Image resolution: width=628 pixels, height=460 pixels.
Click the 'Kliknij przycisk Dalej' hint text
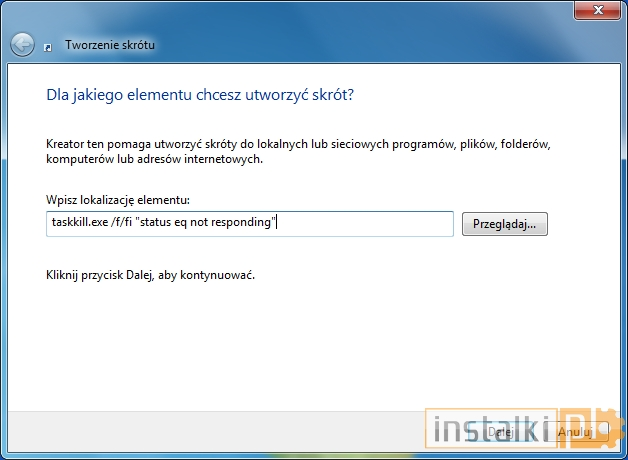tap(151, 274)
